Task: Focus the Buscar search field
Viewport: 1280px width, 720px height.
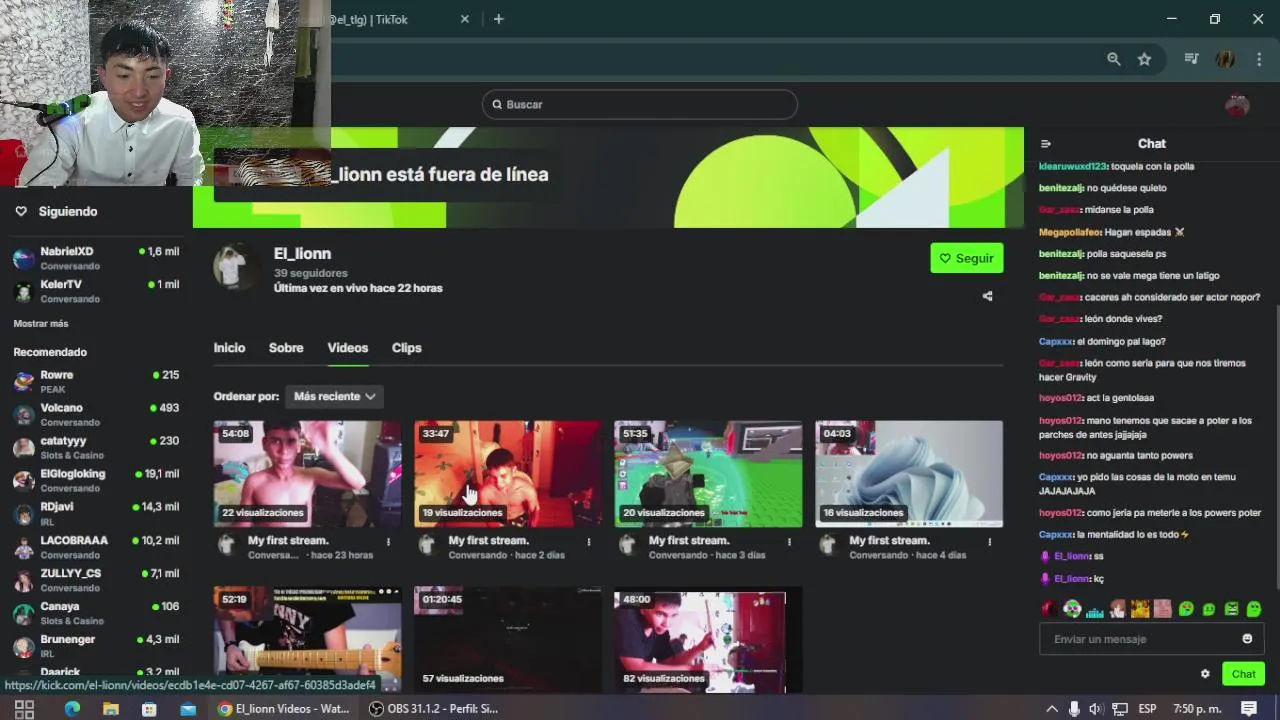Action: point(640,105)
